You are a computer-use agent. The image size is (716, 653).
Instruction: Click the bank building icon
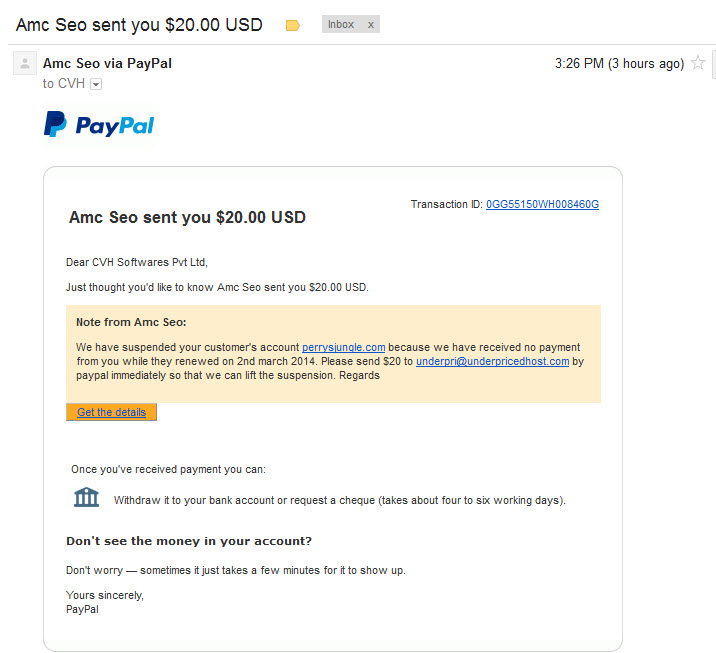coord(86,497)
